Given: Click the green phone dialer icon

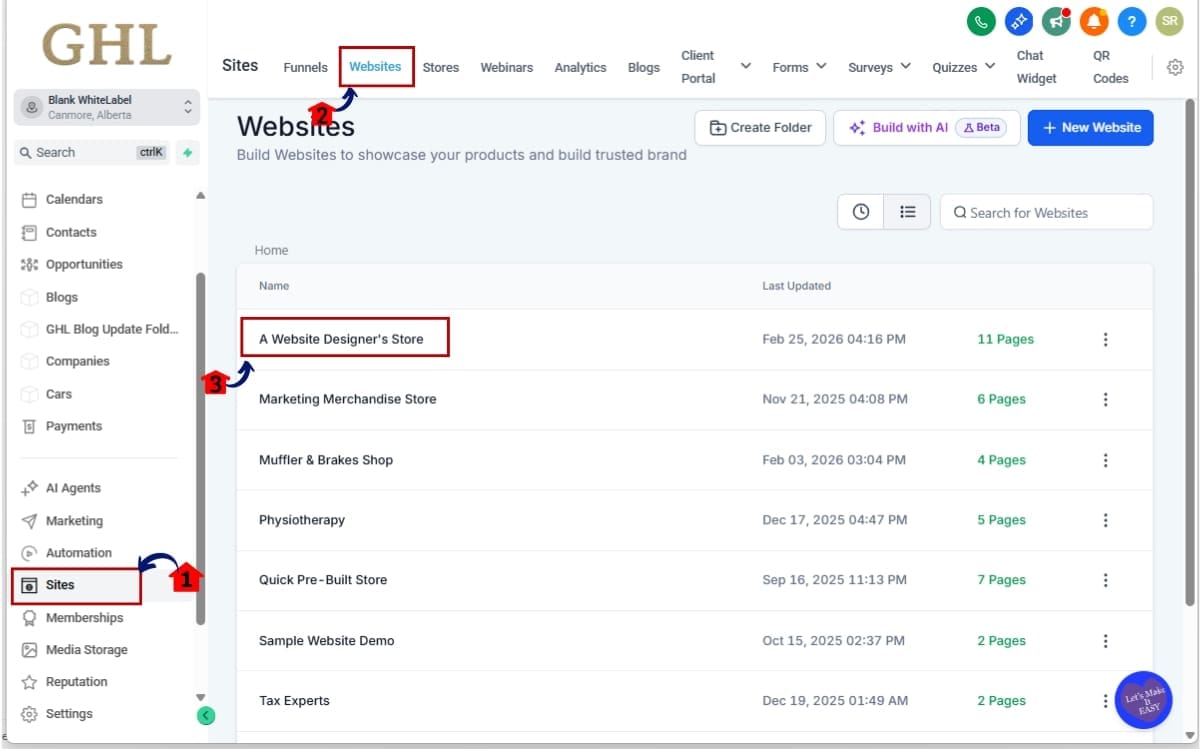Looking at the screenshot, I should click(981, 21).
